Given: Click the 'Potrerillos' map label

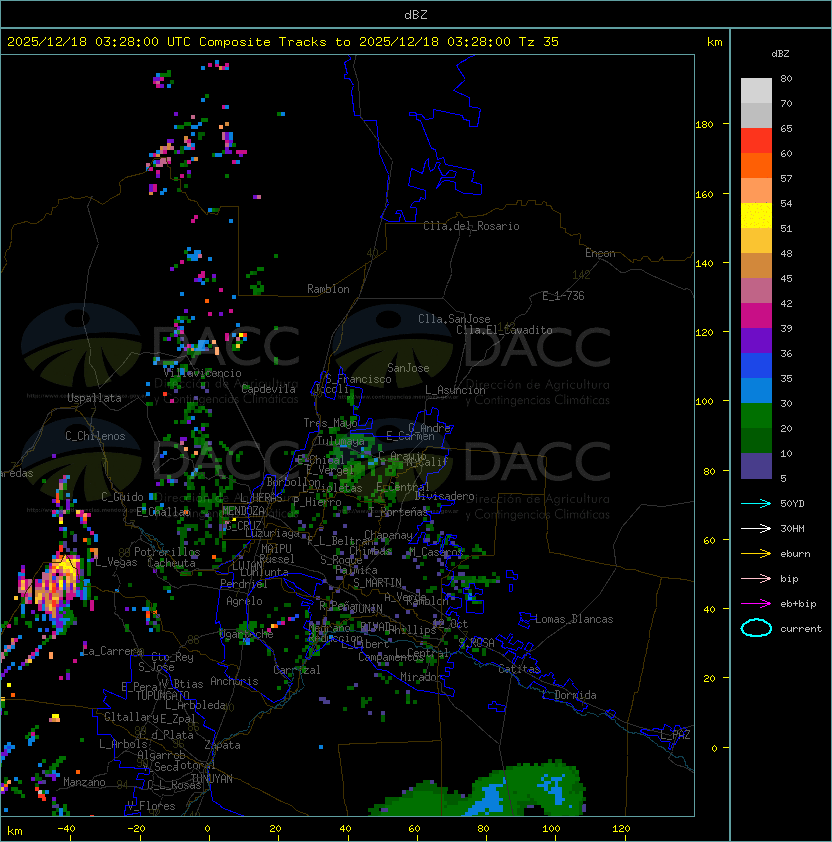Looking at the screenshot, I should point(167,552).
